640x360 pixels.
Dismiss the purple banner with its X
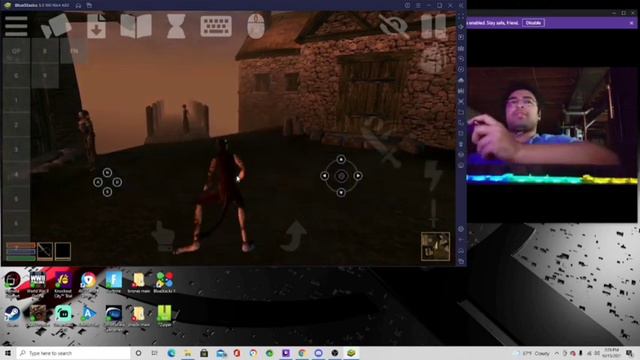pyautogui.click(x=632, y=23)
